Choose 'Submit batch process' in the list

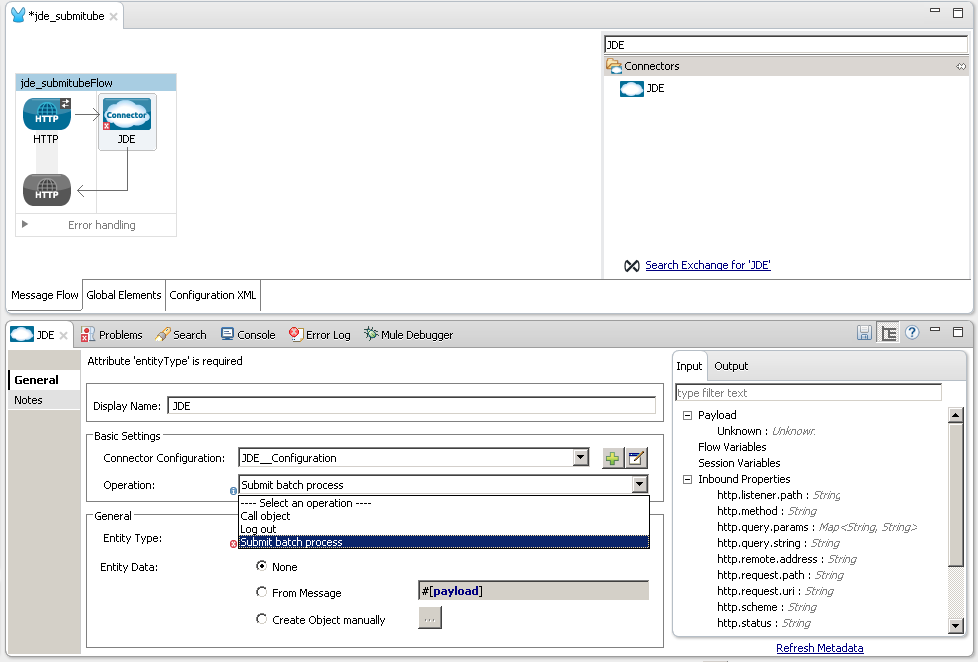443,542
